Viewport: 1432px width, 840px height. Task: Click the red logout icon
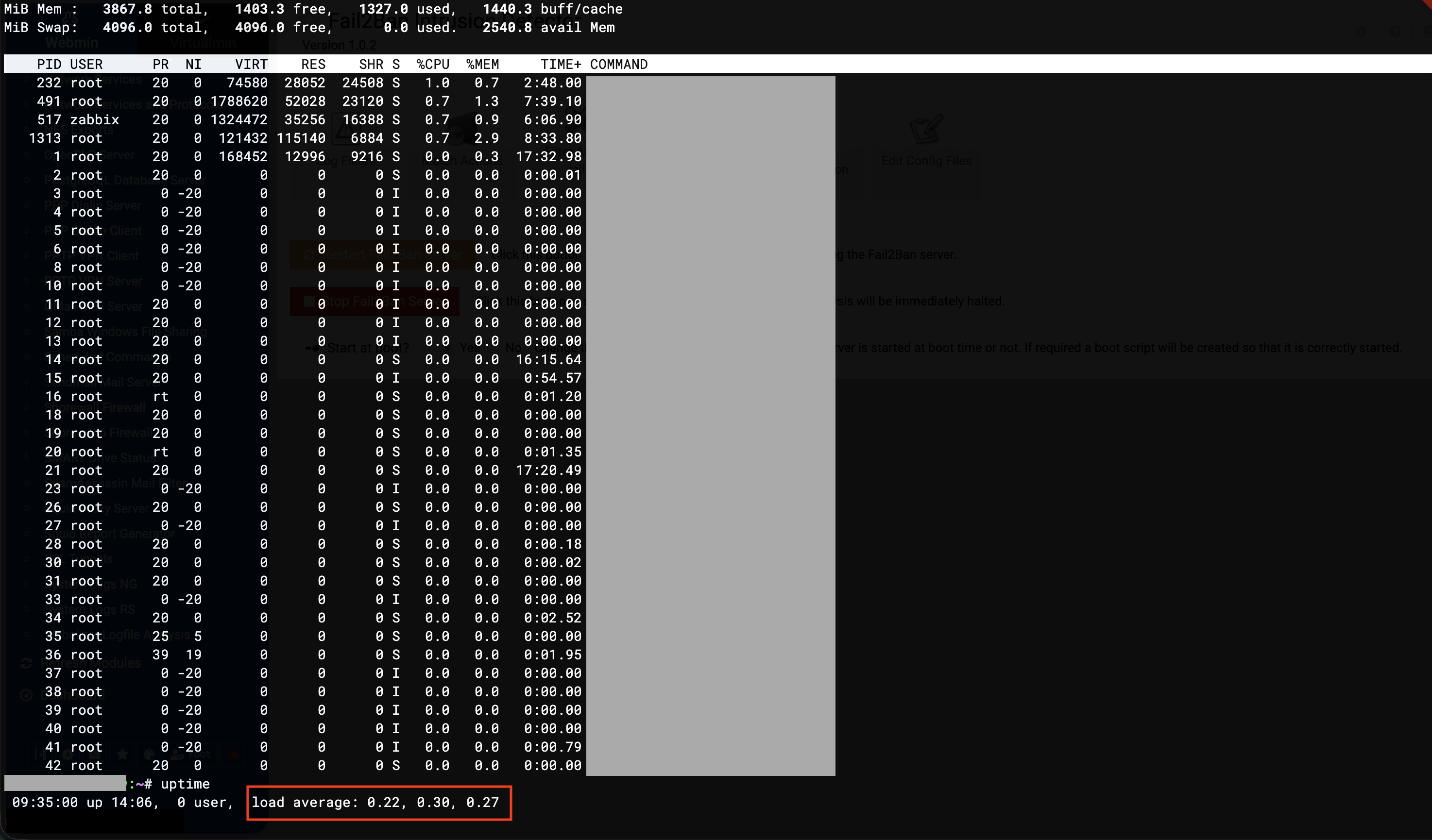pyautogui.click(x=233, y=754)
